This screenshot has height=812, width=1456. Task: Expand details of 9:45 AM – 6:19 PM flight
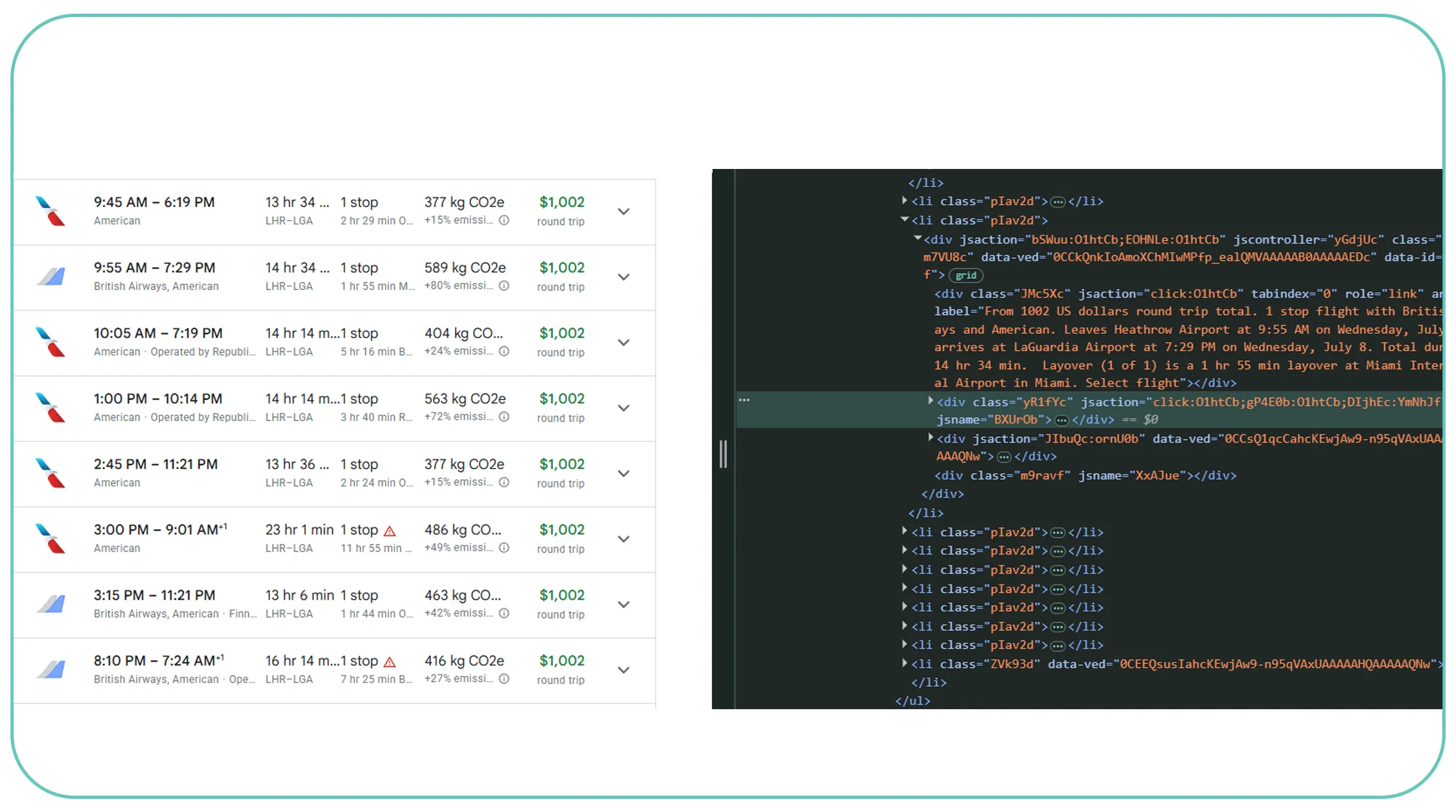coord(624,212)
